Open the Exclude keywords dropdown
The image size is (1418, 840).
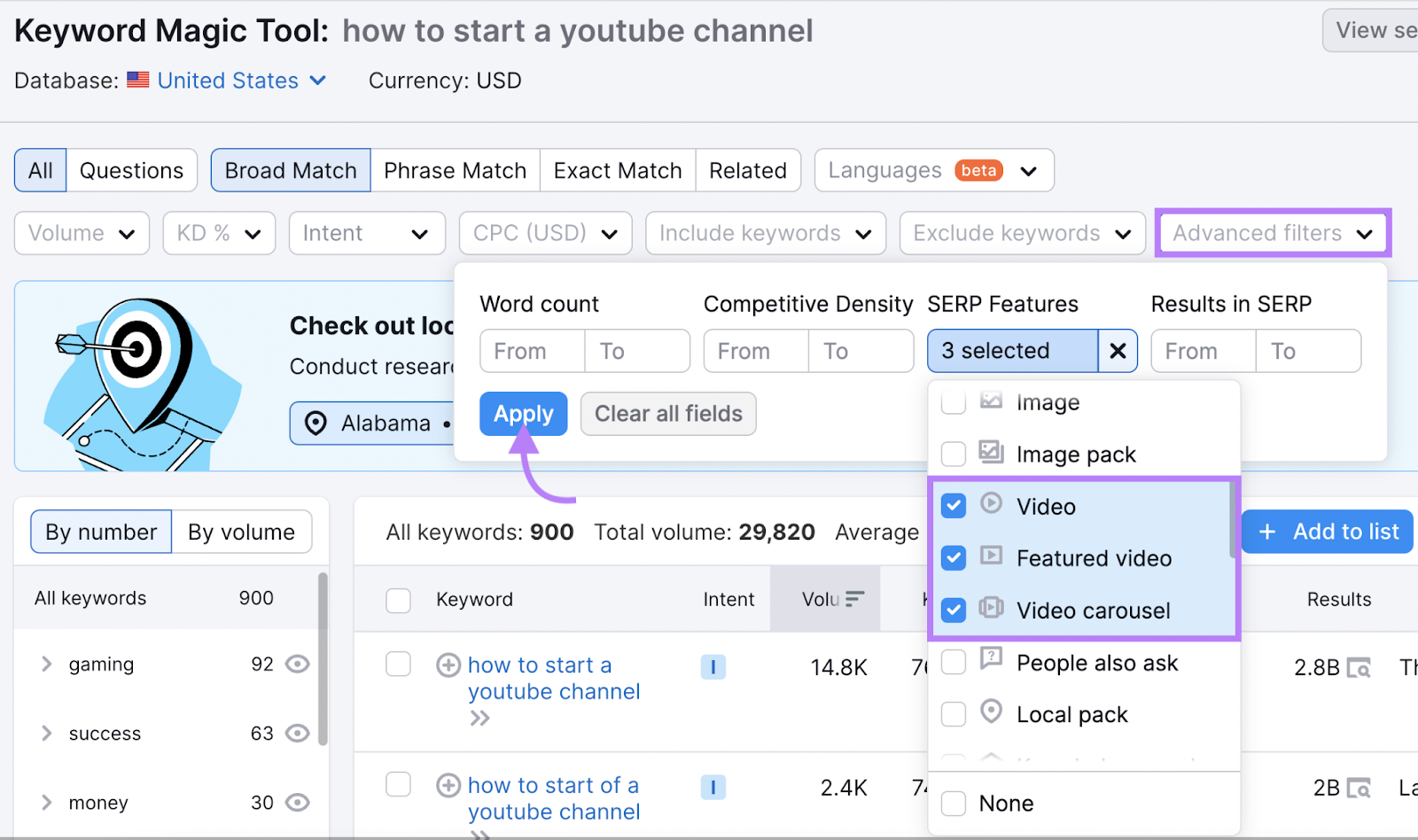pos(1023,233)
